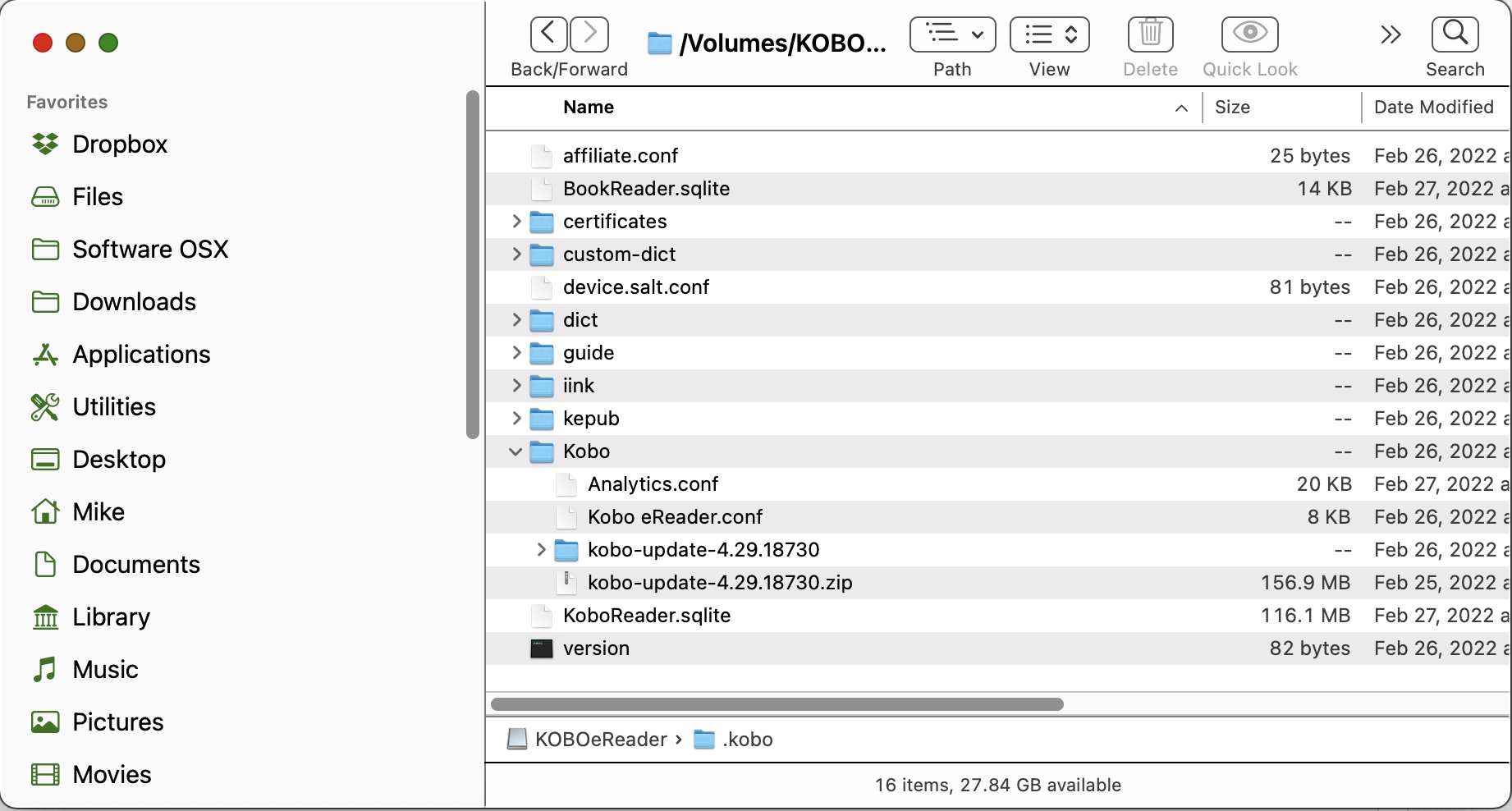This screenshot has height=811, width=1512.
Task: Open Dropbox in the Favorites sidebar
Action: pyautogui.click(x=120, y=144)
